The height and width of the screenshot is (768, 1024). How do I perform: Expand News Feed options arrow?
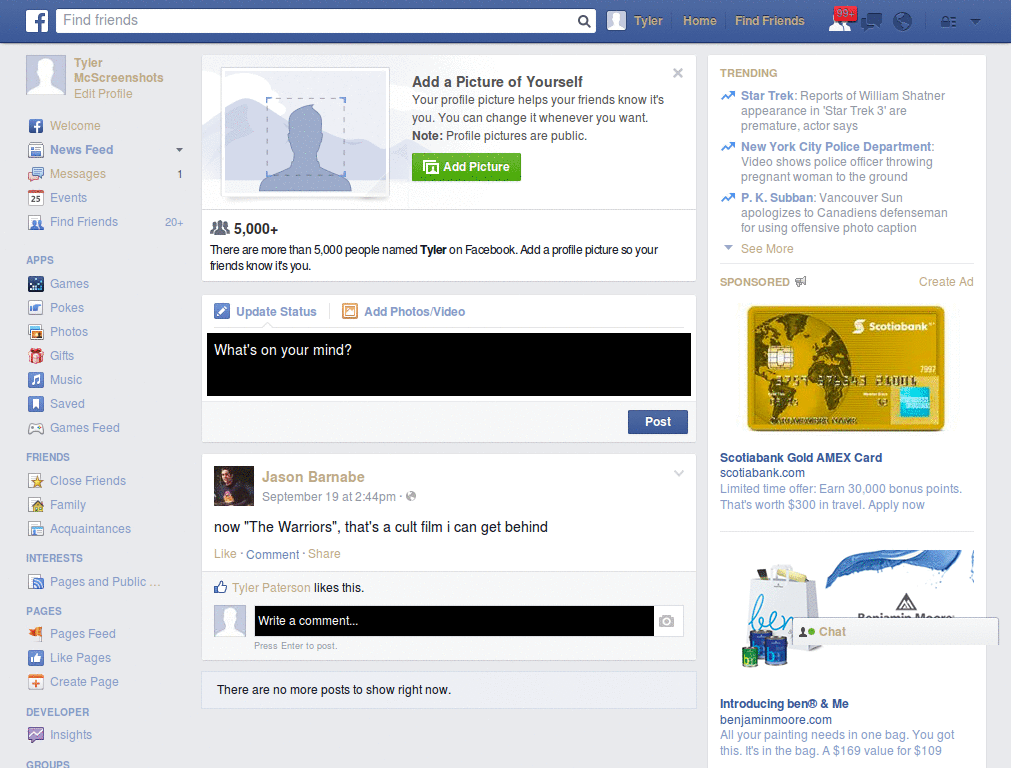click(x=179, y=150)
